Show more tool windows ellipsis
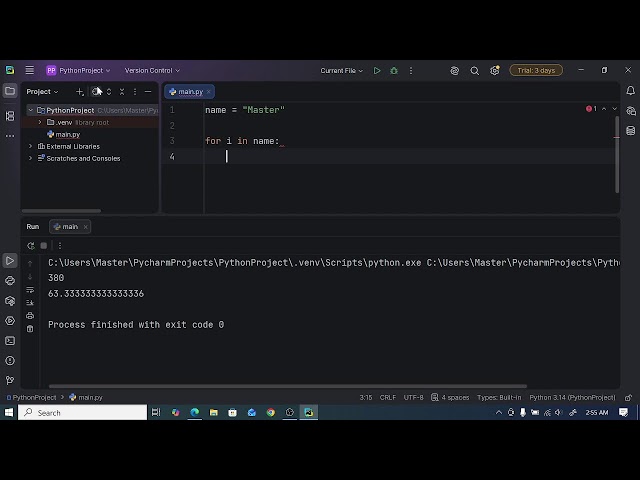Screen dimensions: 640x480 pos(10,136)
